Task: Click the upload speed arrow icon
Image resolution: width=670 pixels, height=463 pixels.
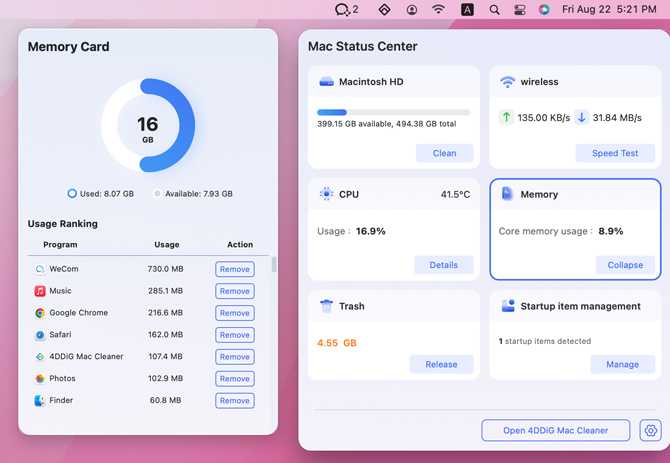Action: pyautogui.click(x=506, y=117)
